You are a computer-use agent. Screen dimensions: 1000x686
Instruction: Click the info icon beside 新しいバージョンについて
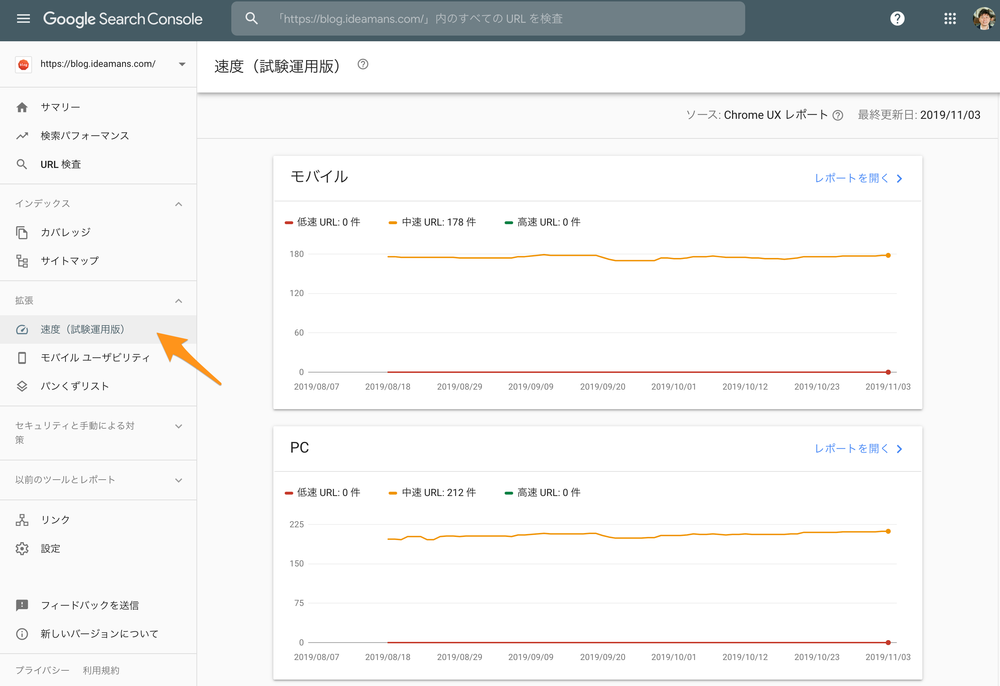tap(22, 634)
